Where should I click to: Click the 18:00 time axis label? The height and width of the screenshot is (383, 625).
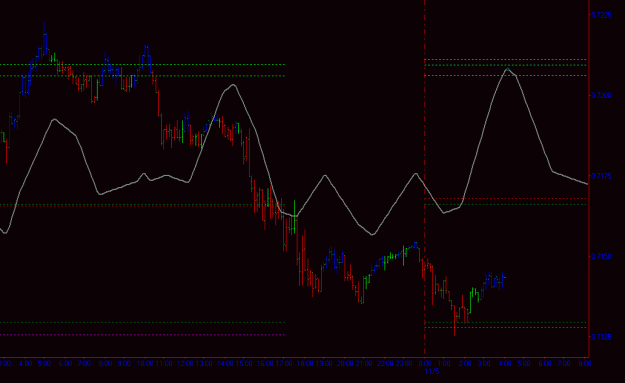point(305,363)
